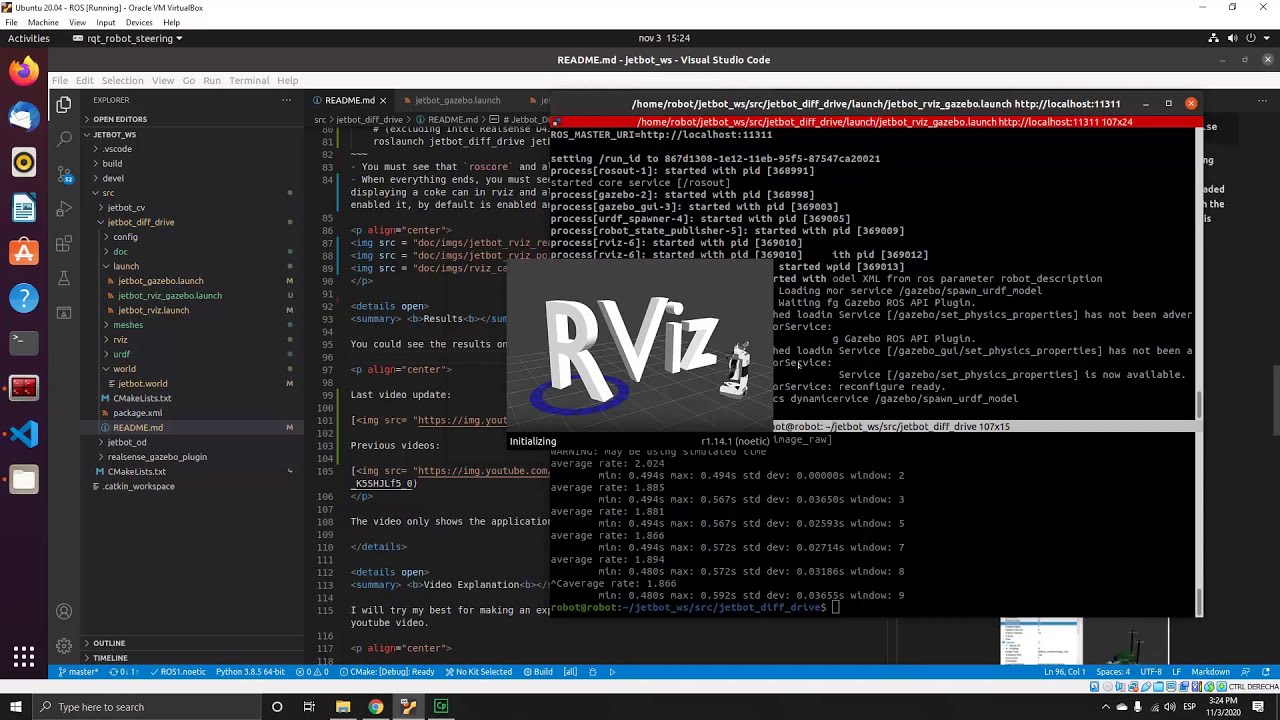Open jetbot.world file in explorer
1280x720 pixels.
tap(143, 384)
